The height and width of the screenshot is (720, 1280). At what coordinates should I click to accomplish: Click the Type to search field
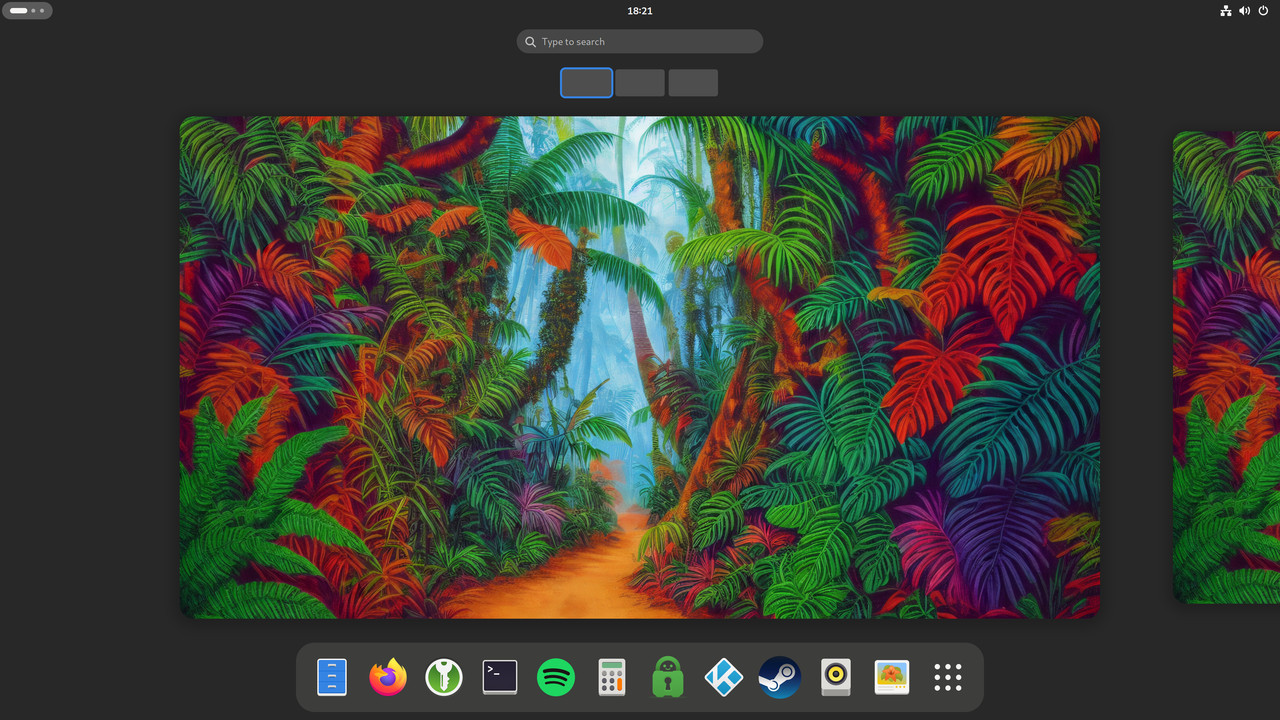[640, 41]
